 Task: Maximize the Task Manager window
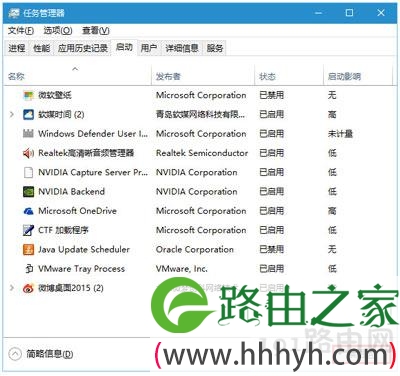point(349,13)
